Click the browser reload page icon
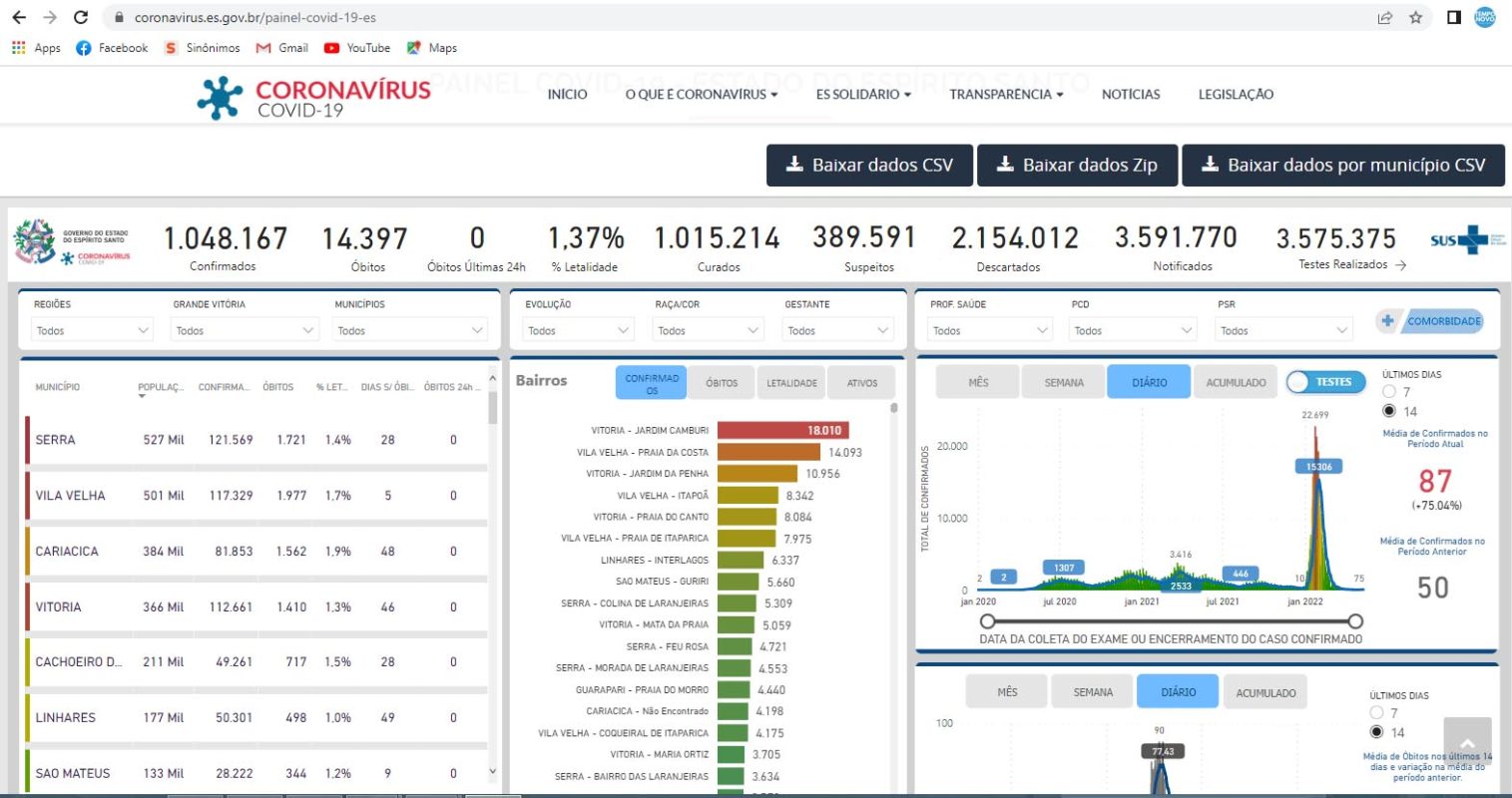This screenshot has width=1512, height=798. point(81,17)
